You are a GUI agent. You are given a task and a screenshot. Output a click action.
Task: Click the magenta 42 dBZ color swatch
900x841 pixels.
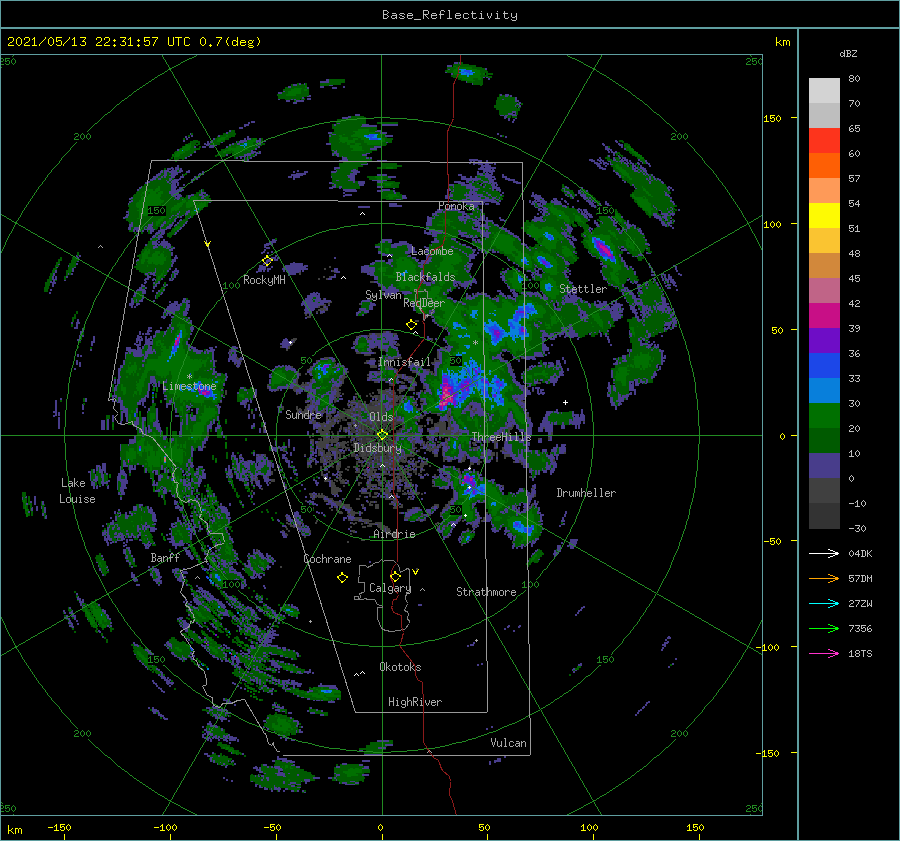pyautogui.click(x=824, y=315)
